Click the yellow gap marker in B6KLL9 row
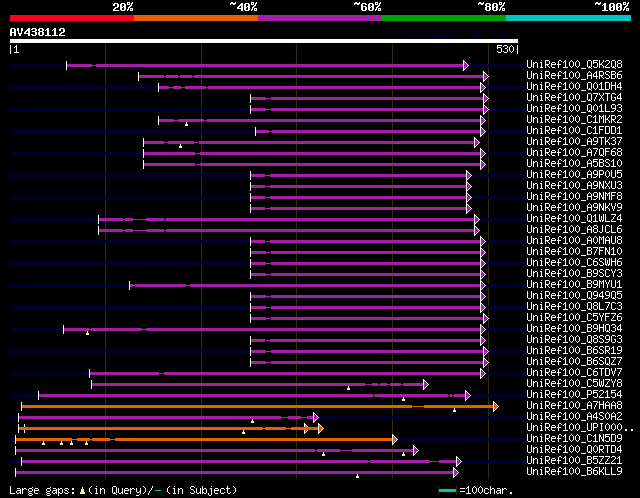This screenshot has height=498, width=640. 357,476
